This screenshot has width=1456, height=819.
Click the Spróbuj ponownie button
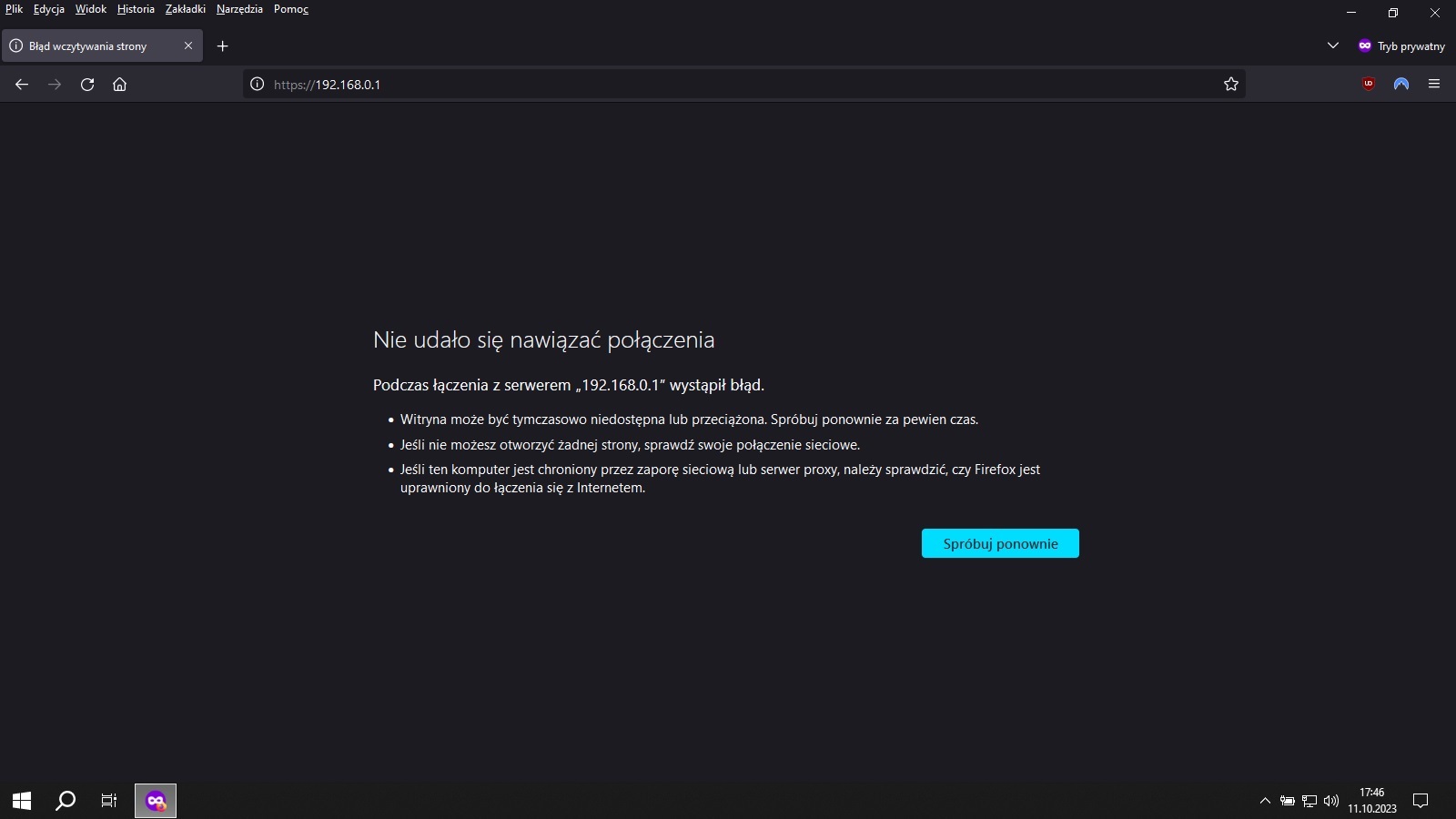tap(1000, 543)
